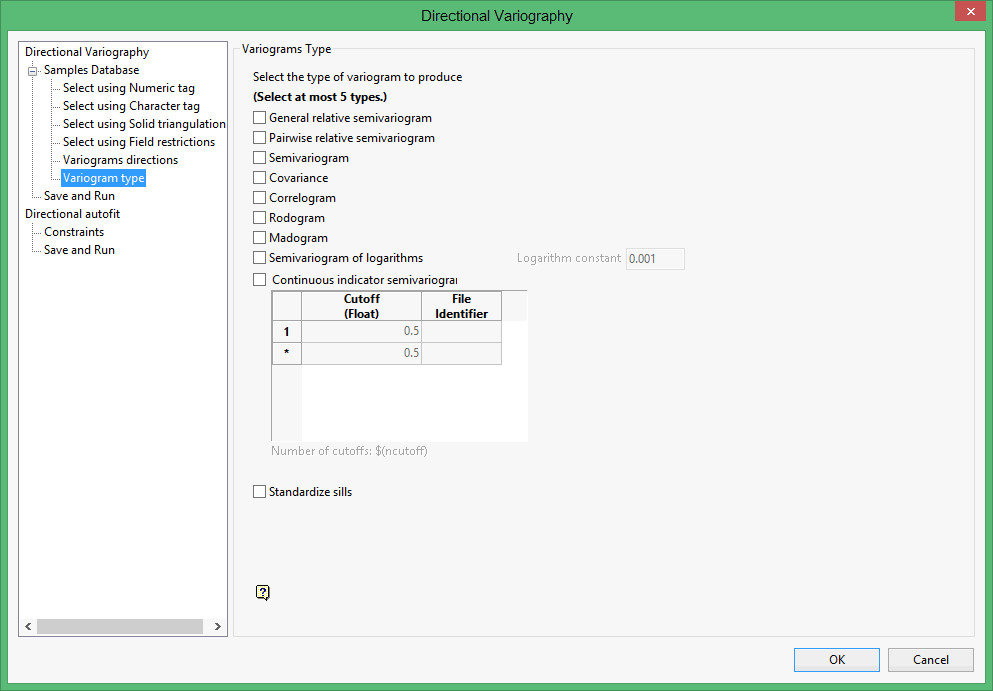
Task: Check Pairwise relative semivariogram
Action: [x=259, y=137]
